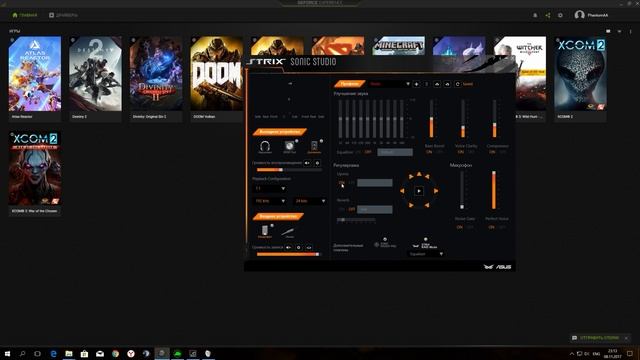Turn Reverb OFF
The height and width of the screenshot is (360, 640).
[351, 209]
